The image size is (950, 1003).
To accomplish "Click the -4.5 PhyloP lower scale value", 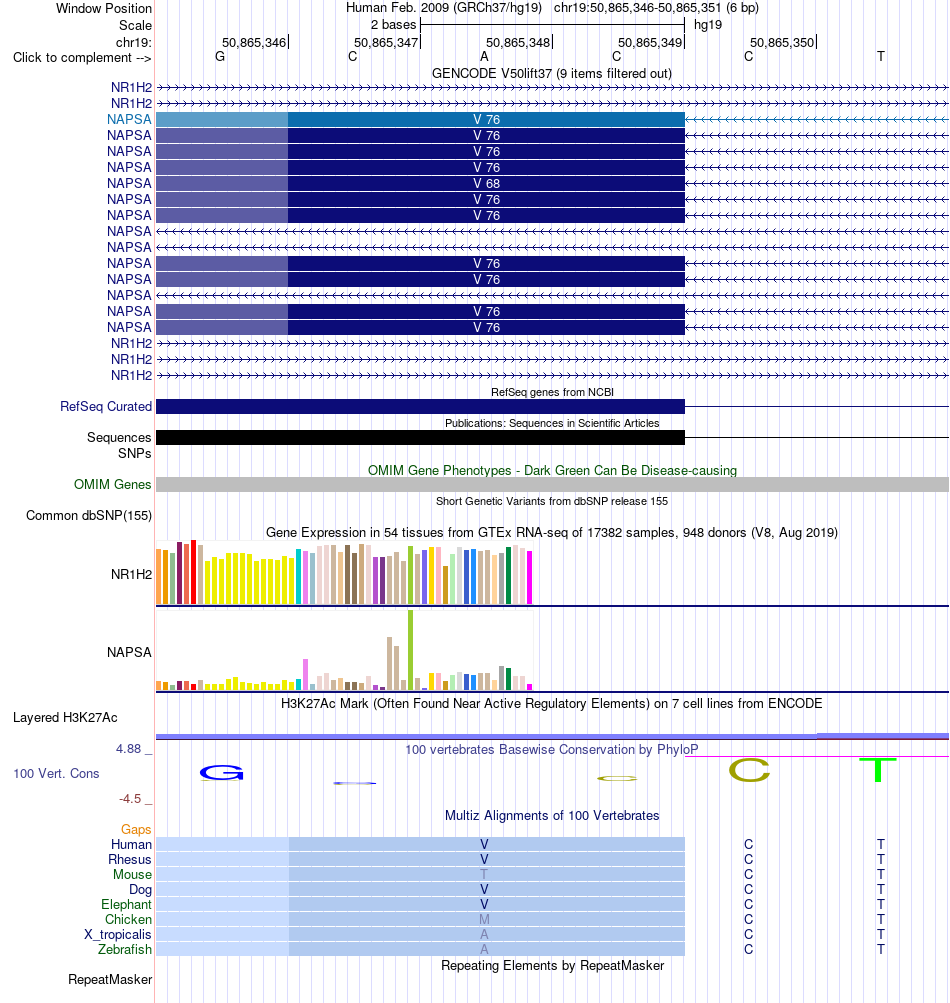I will coord(130,799).
